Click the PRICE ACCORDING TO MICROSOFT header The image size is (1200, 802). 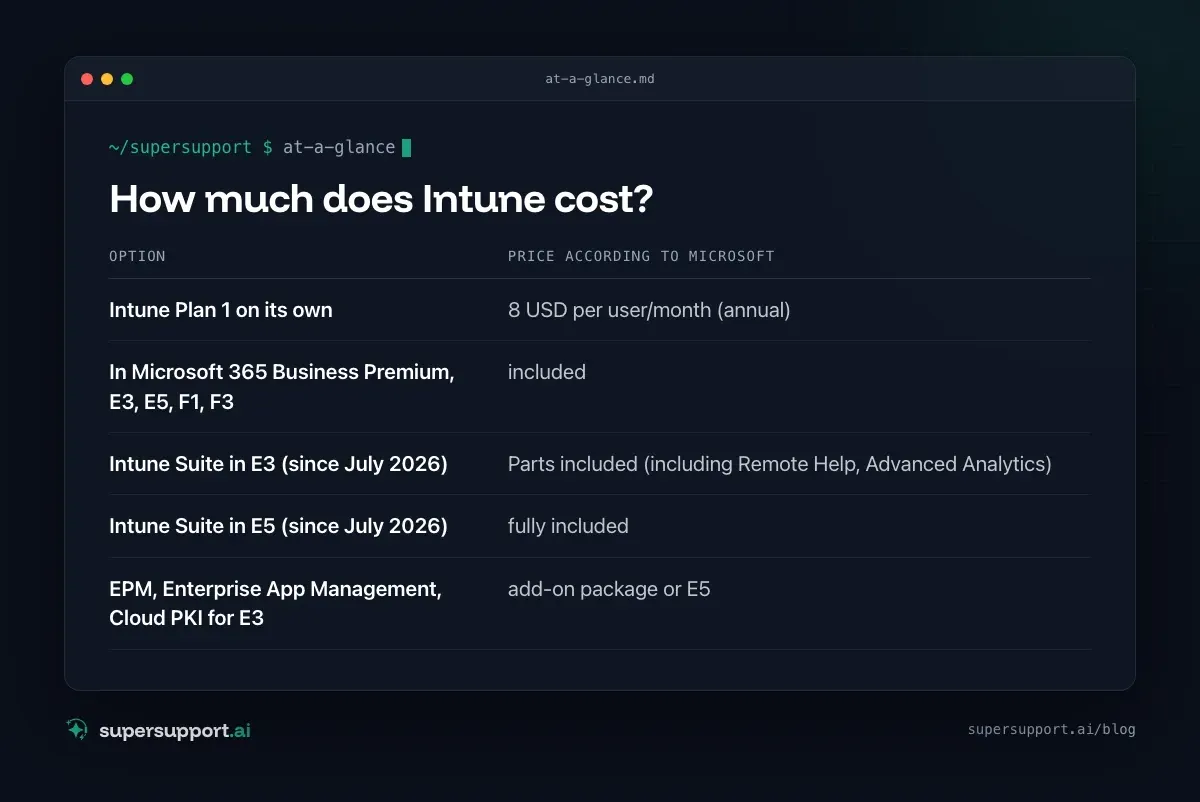point(641,256)
